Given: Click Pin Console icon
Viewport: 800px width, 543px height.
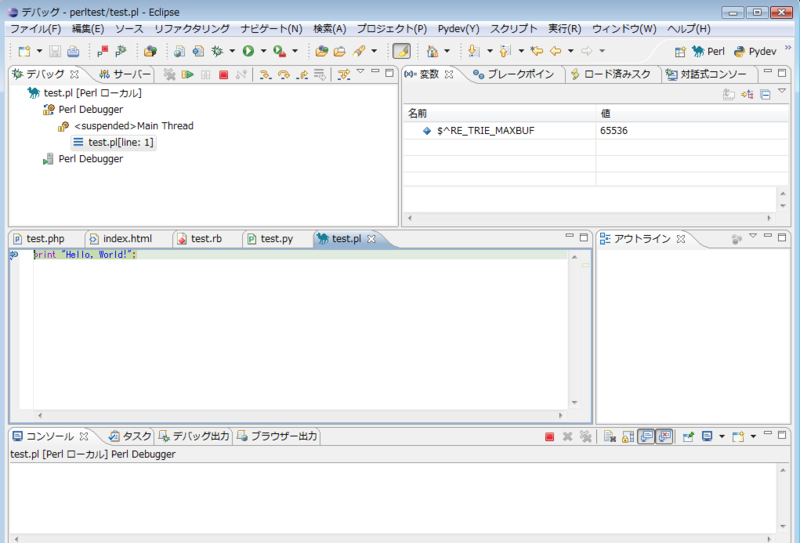Looking at the screenshot, I should [688, 436].
